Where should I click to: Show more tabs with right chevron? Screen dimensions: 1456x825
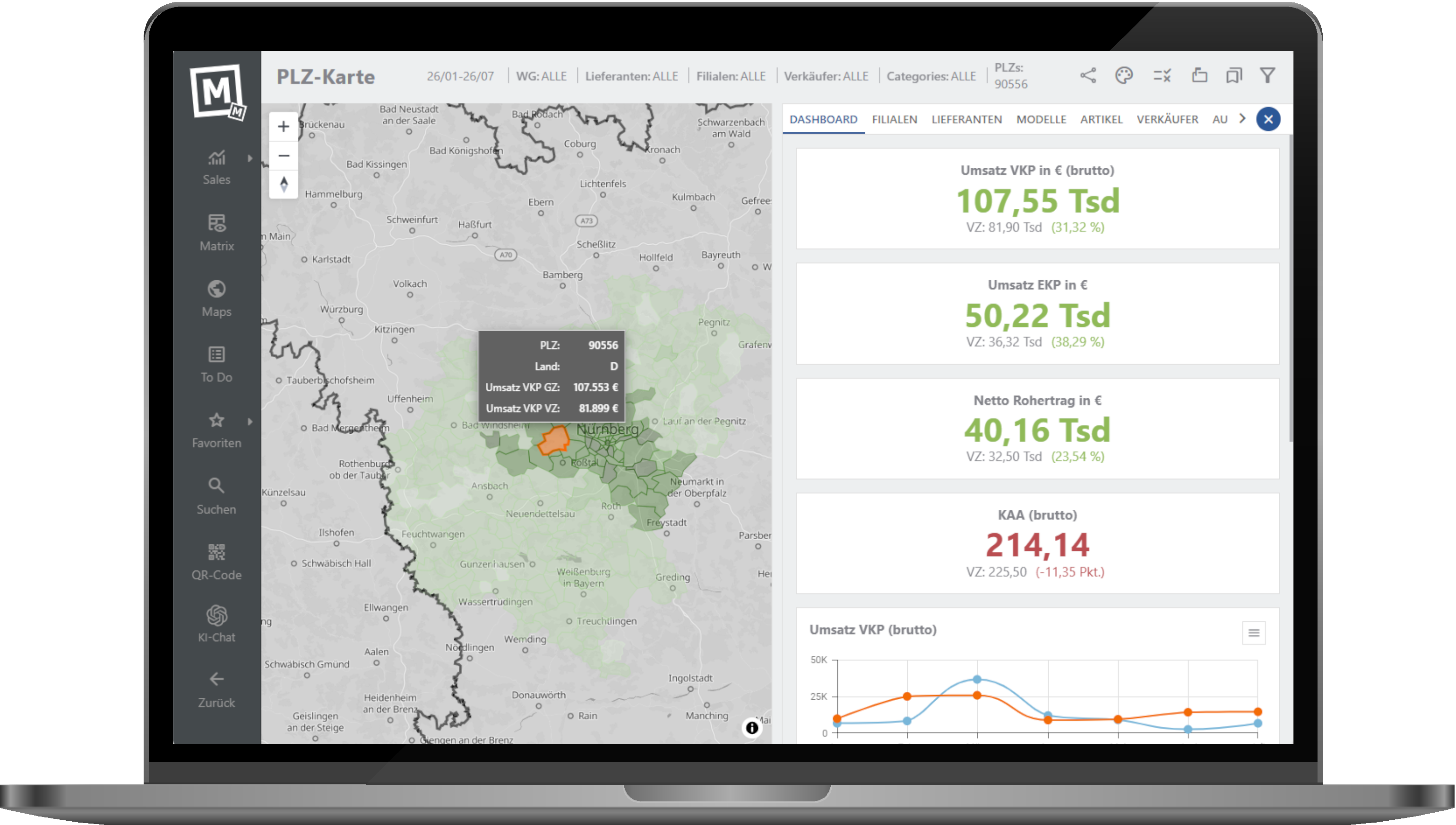tap(1242, 119)
